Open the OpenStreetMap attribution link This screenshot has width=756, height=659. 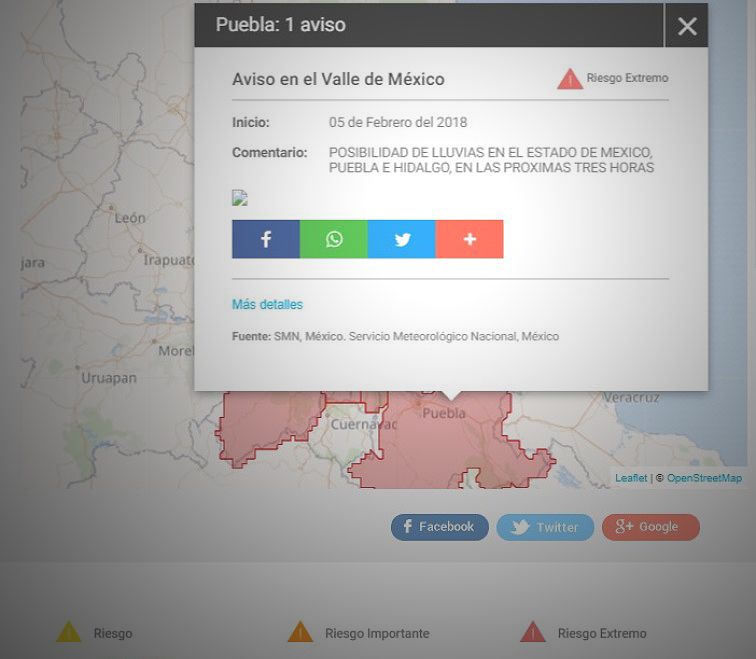pyautogui.click(x=704, y=478)
